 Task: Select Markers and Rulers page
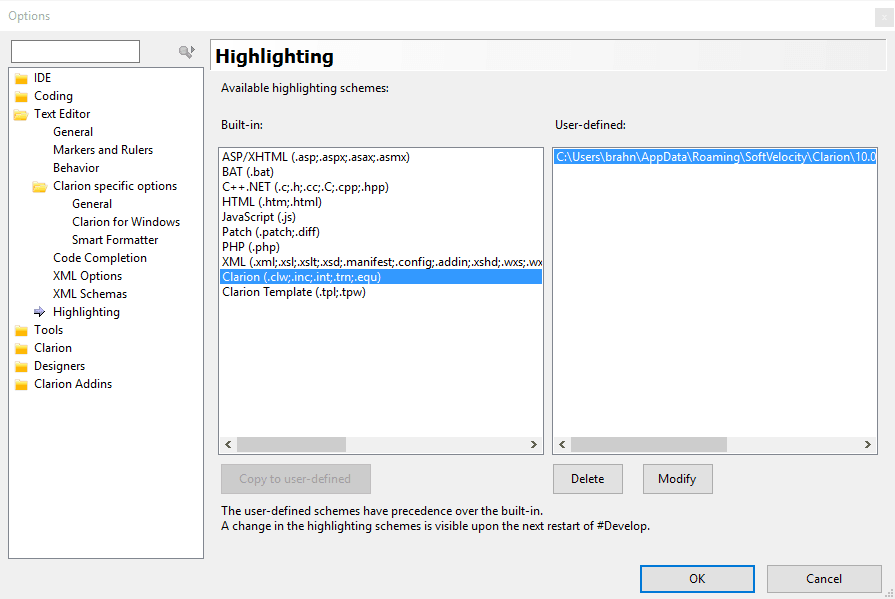pos(103,150)
